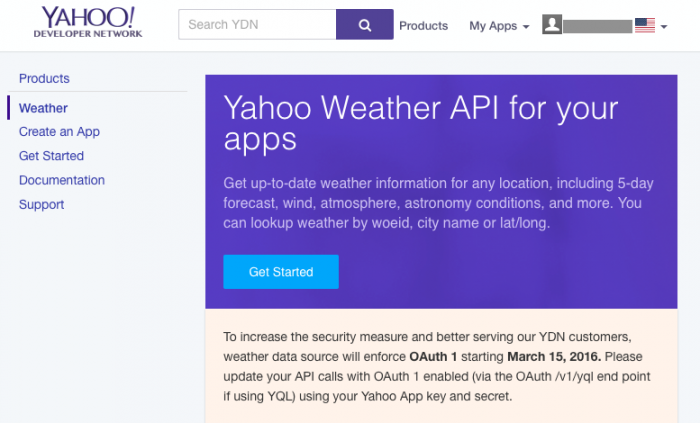Click the redacted username next to avatar

point(597,26)
